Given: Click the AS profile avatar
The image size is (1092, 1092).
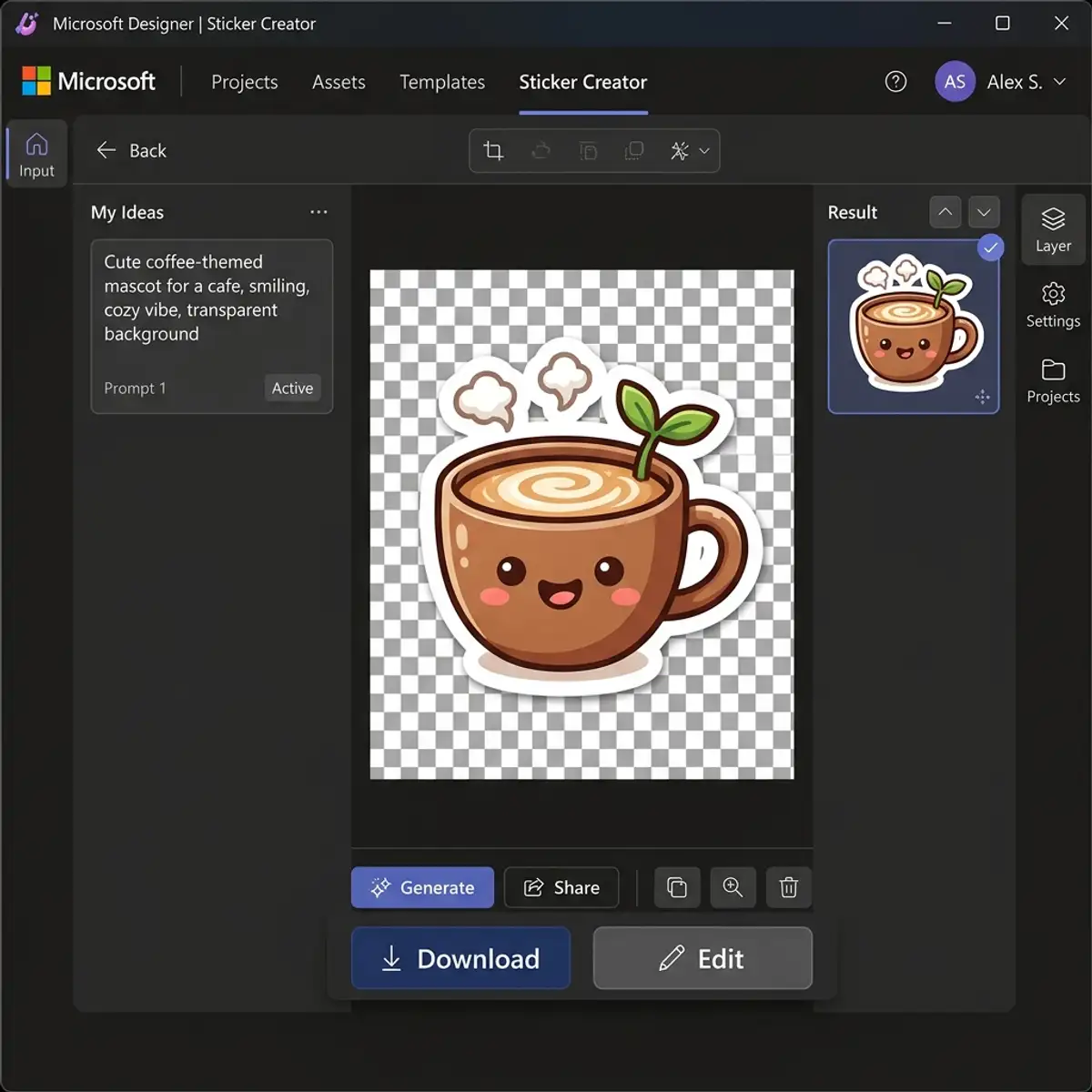Looking at the screenshot, I should click(x=955, y=82).
